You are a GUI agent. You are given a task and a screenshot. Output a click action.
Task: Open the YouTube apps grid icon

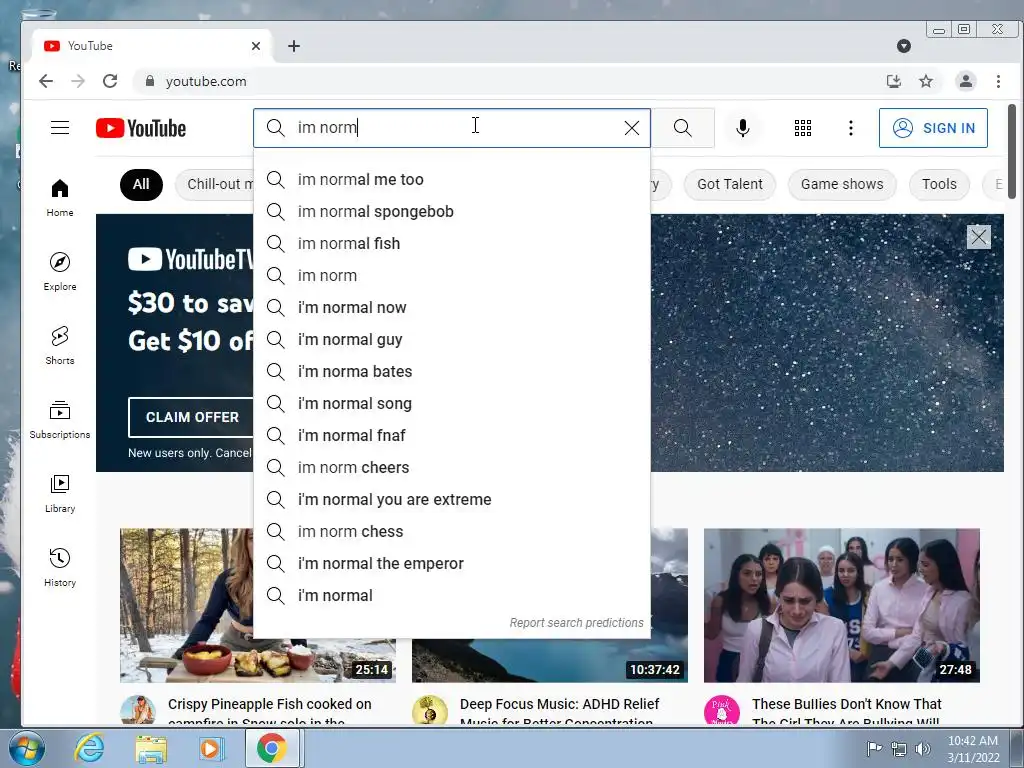[x=803, y=128]
